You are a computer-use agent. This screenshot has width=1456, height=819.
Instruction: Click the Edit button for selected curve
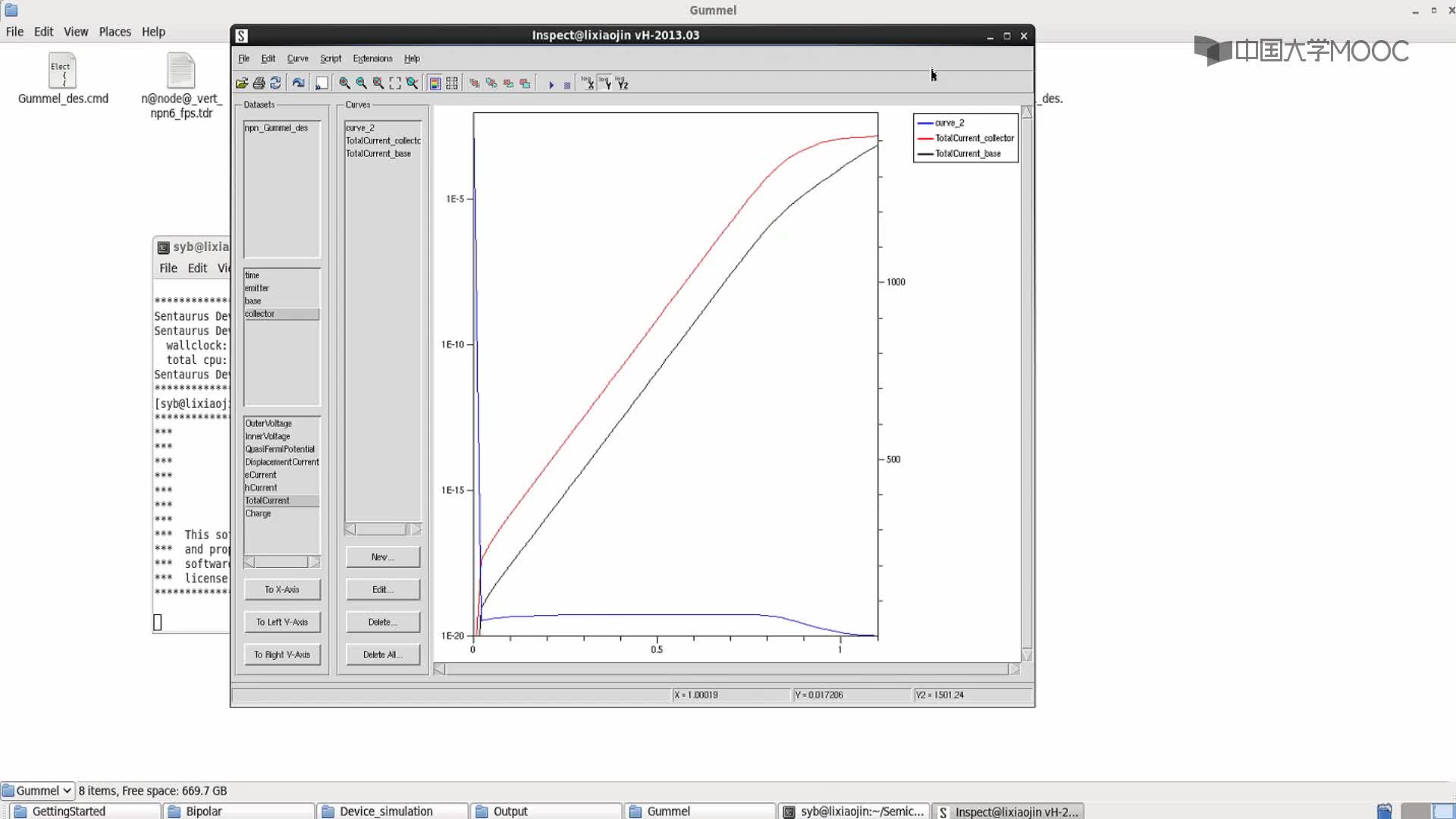click(x=382, y=589)
